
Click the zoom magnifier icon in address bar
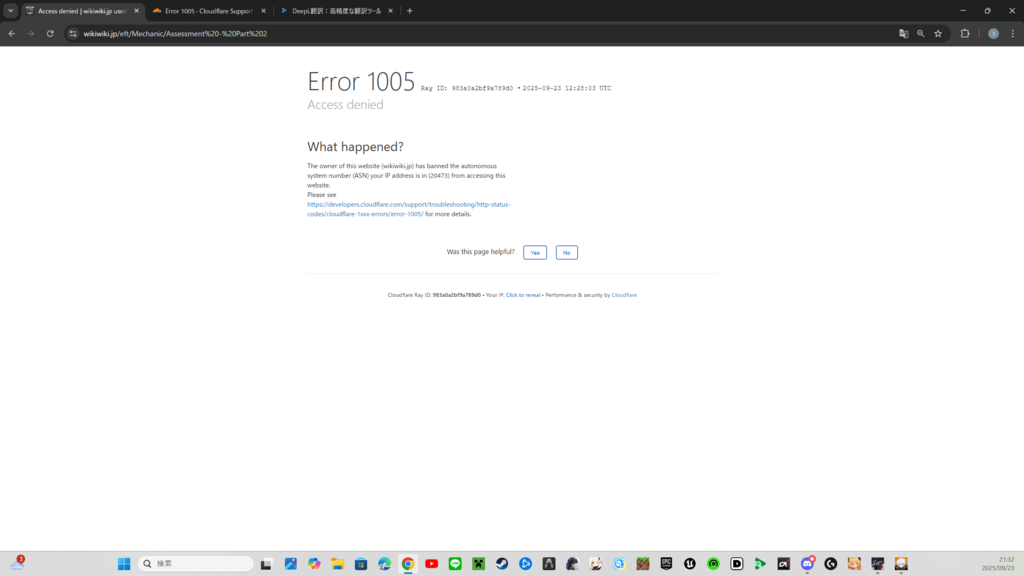tap(921, 33)
